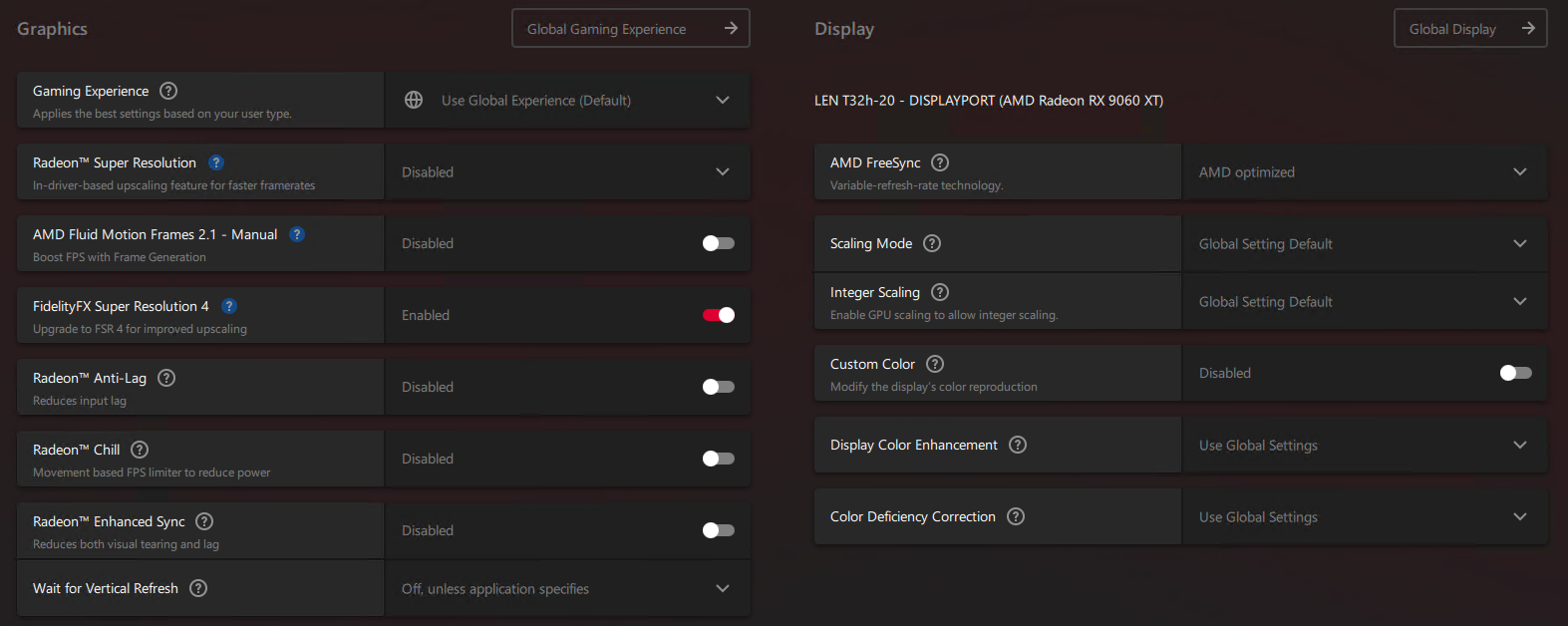Image resolution: width=1568 pixels, height=626 pixels.
Task: Click 'Applies the best settings' description
Action: pos(162,114)
